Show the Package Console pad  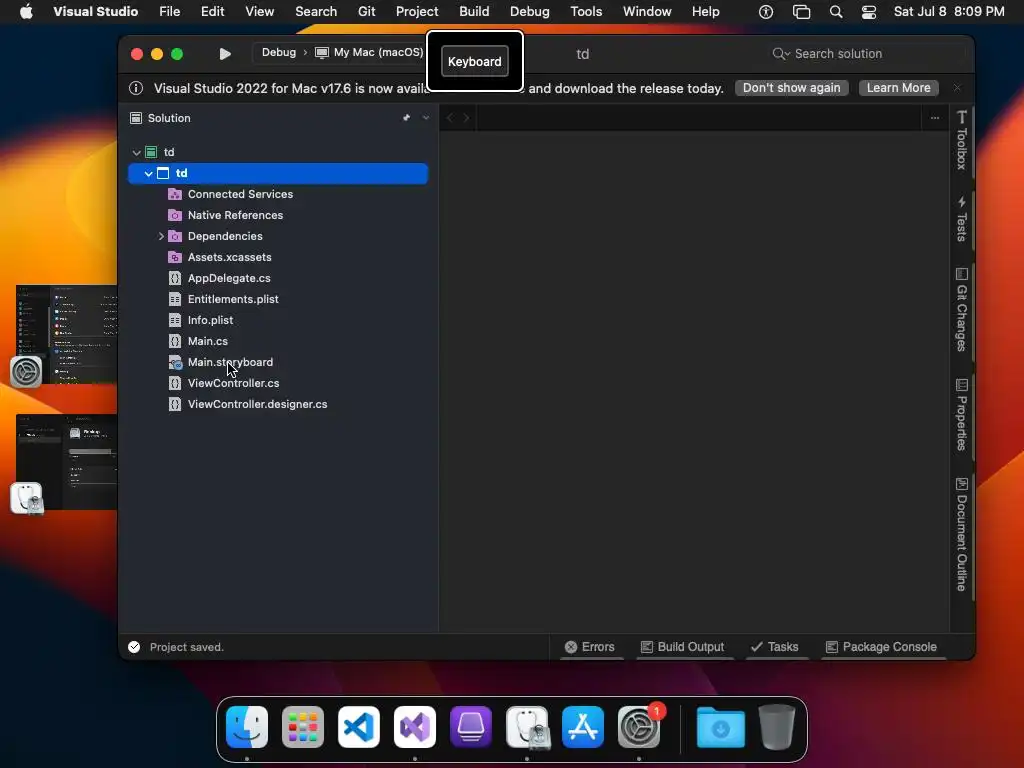[881, 647]
